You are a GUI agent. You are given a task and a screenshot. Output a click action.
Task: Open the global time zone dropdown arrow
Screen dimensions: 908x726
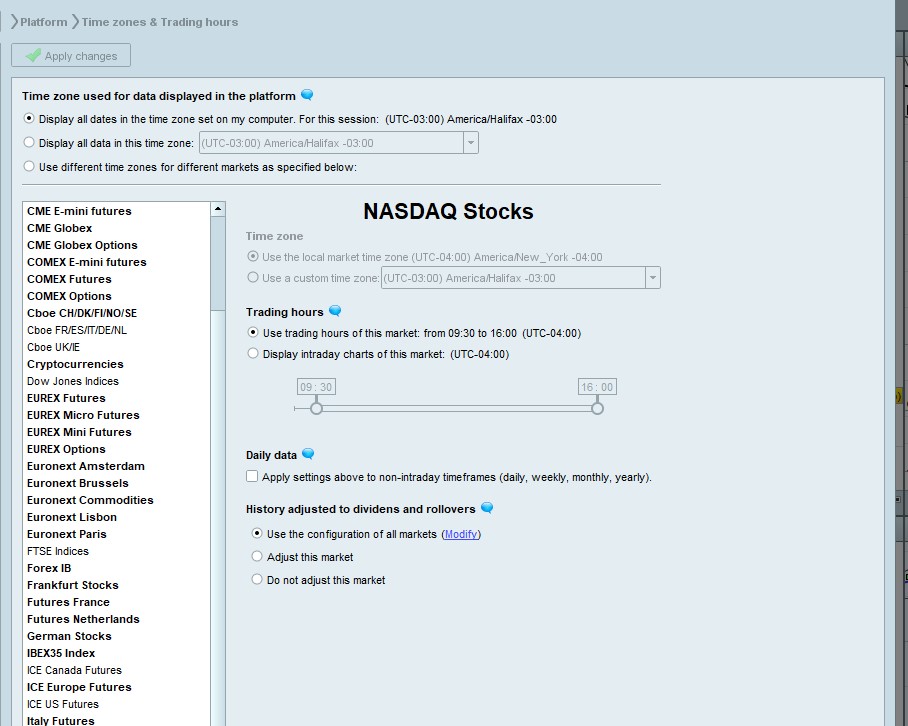(471, 143)
